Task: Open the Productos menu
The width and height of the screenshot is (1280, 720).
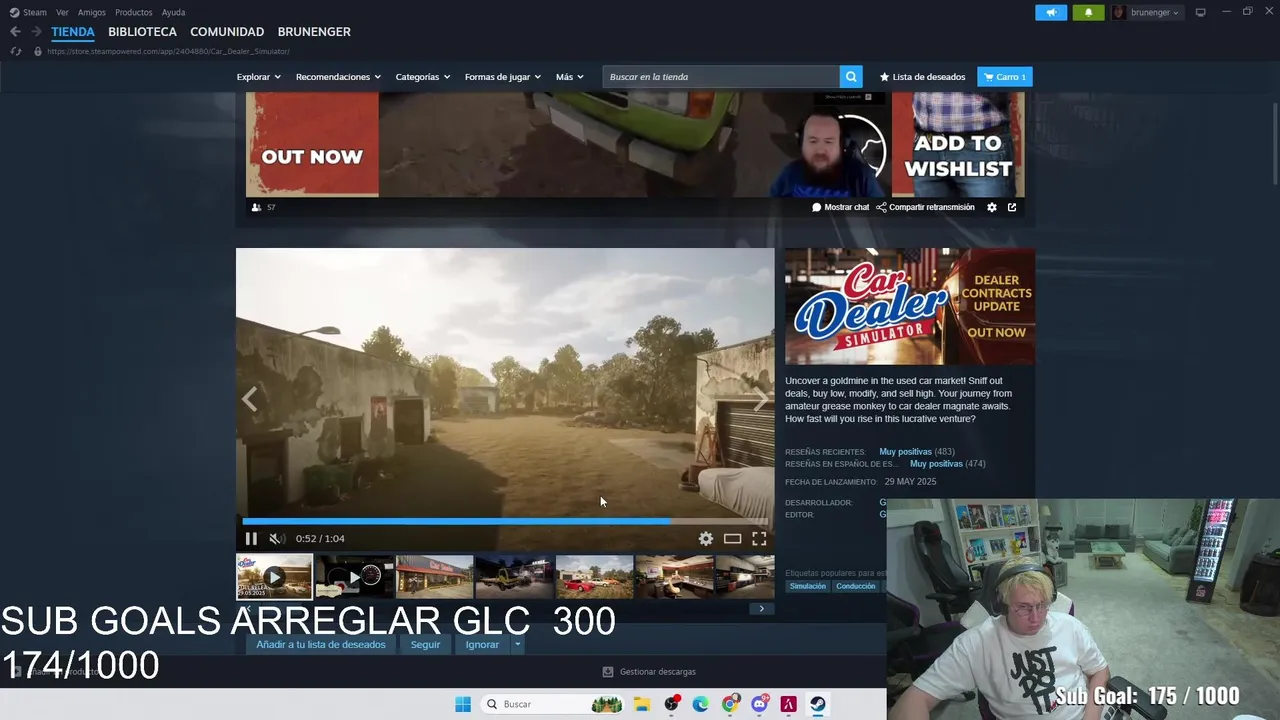Action: pos(133,12)
